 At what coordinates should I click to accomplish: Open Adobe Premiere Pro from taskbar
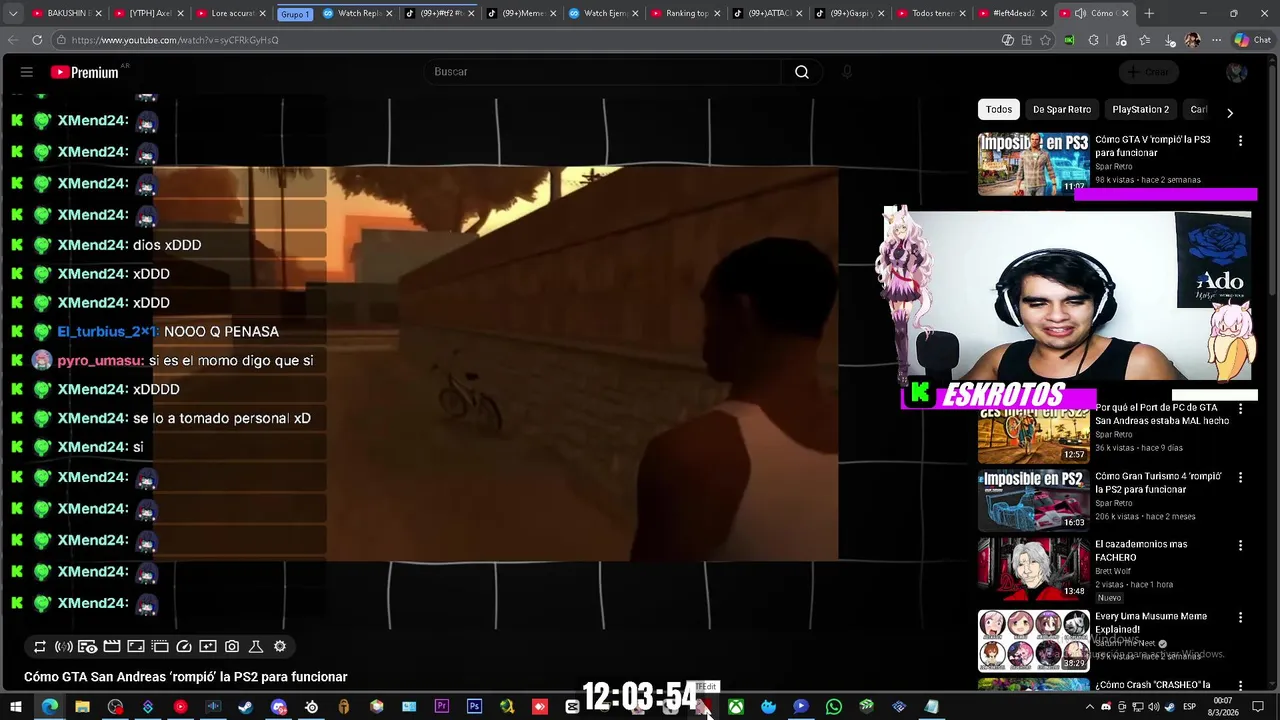(442, 707)
